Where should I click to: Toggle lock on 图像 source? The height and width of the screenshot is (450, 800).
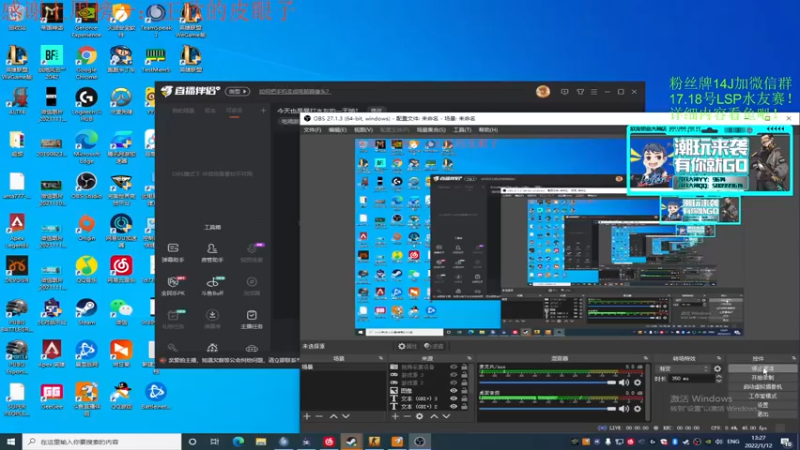tap(464, 391)
